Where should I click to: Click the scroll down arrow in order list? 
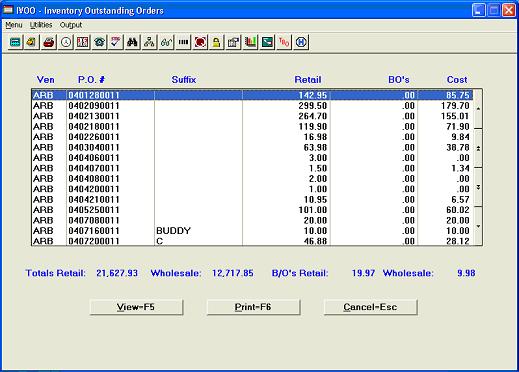[478, 226]
